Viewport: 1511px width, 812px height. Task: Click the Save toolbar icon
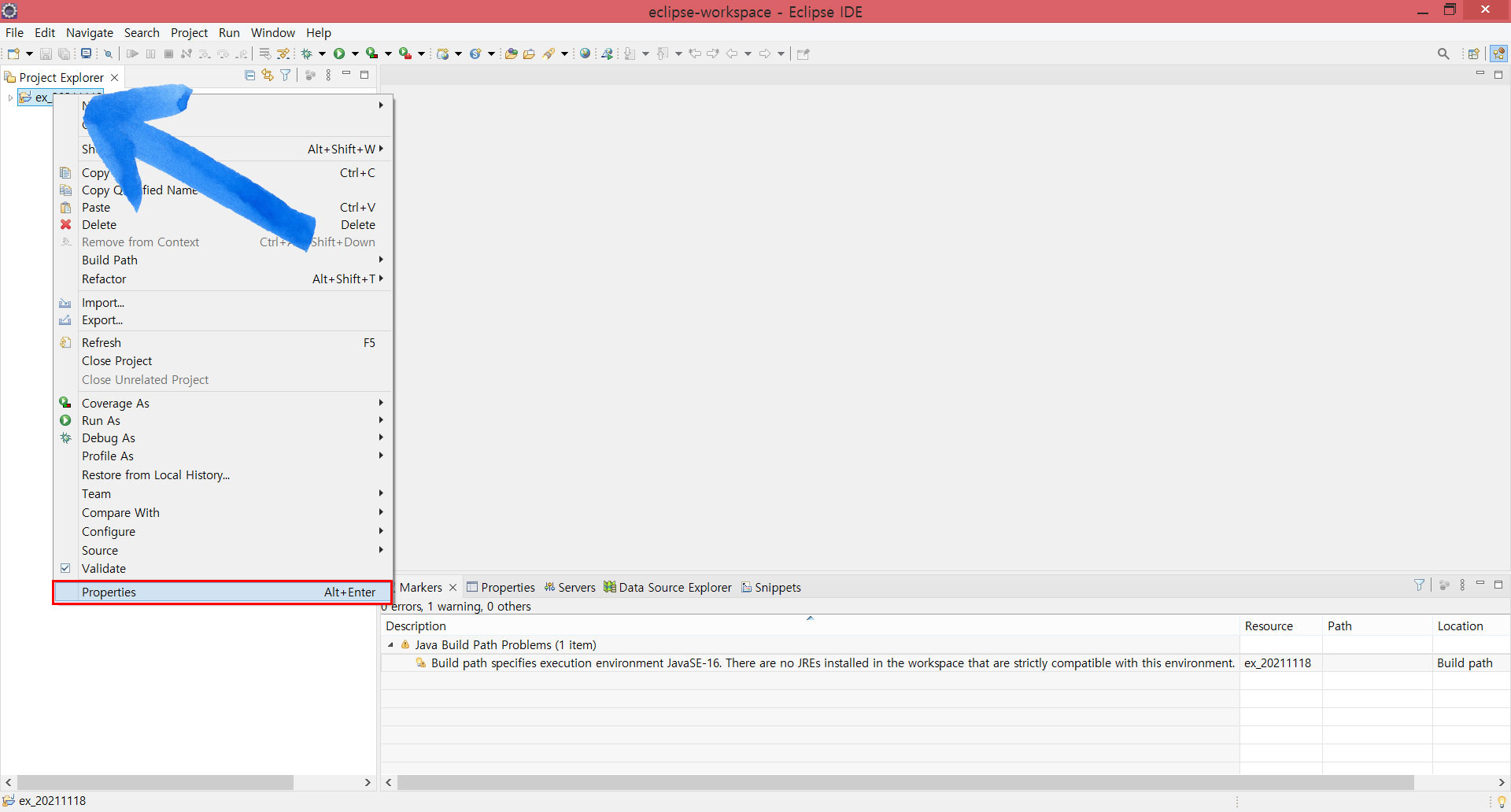tap(46, 54)
